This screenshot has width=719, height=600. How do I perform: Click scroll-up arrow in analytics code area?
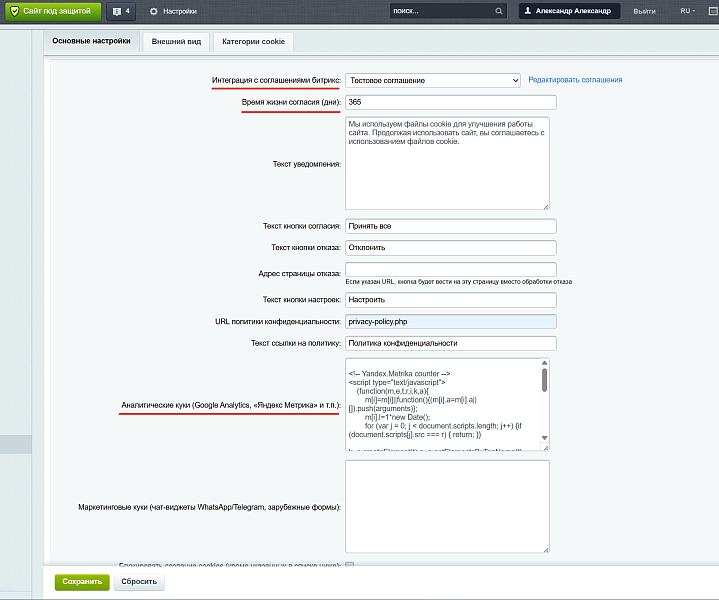(544, 363)
